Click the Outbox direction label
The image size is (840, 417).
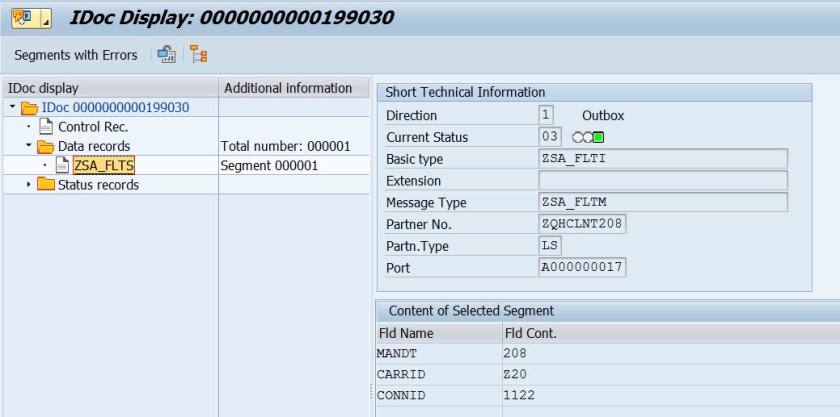[x=603, y=116]
